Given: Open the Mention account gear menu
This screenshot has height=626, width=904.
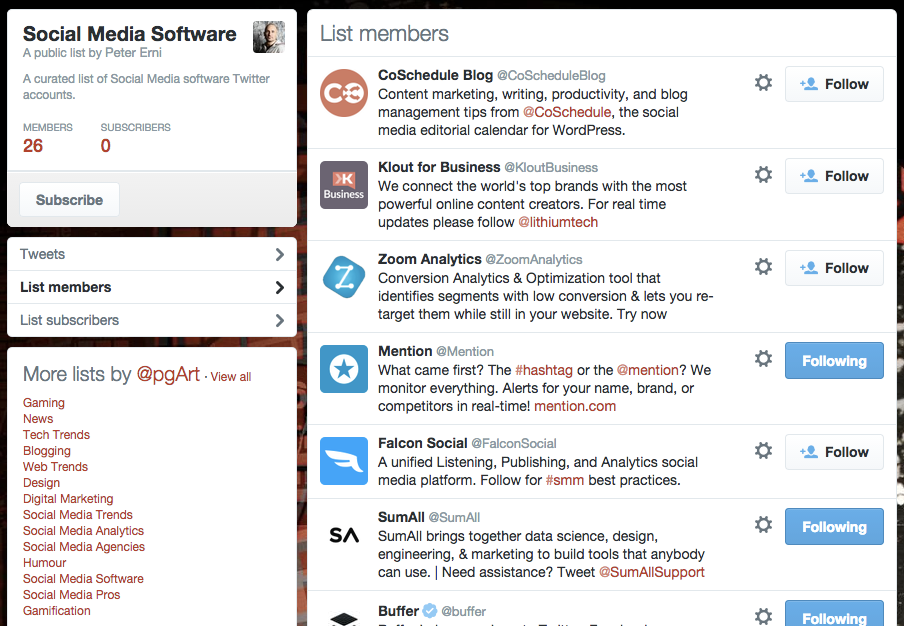Looking at the screenshot, I should pos(763,359).
